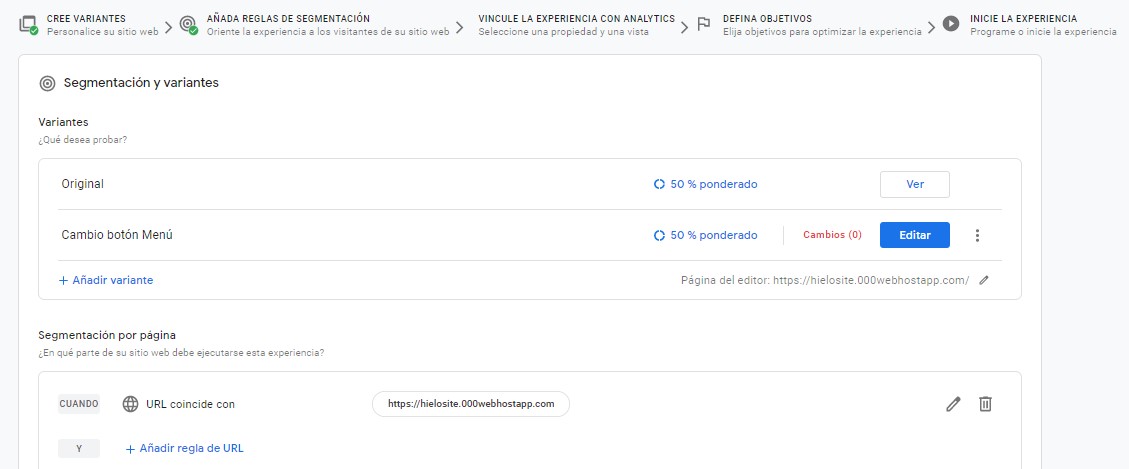Click the Original 50 % ponderado weight

pos(705,184)
